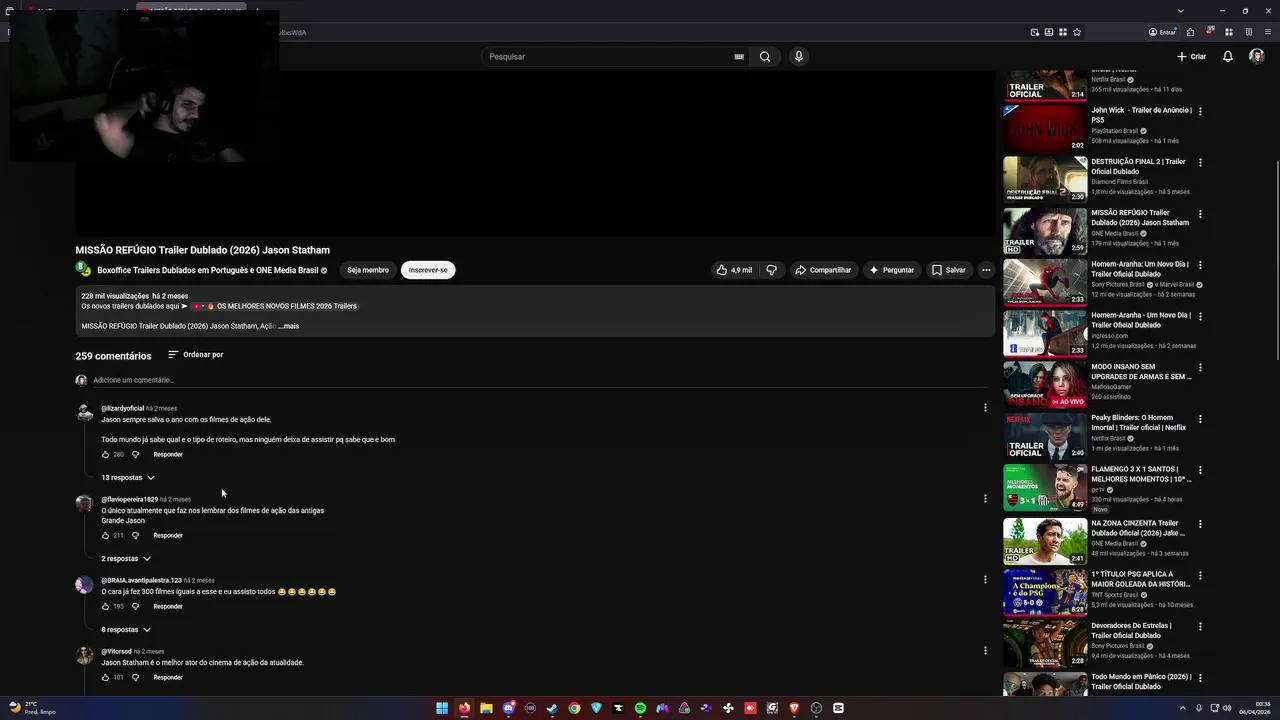Dislike the Vitorssd comment
The image size is (1280, 720).
[x=136, y=678]
